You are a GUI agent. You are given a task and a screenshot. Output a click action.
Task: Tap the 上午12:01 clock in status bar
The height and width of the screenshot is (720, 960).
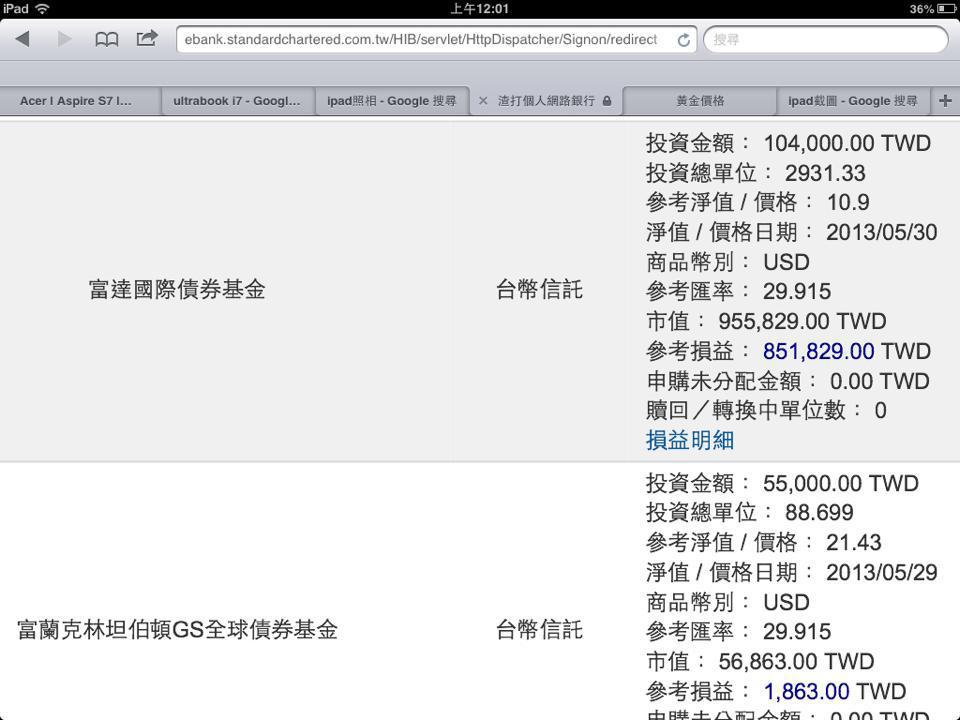[479, 9]
